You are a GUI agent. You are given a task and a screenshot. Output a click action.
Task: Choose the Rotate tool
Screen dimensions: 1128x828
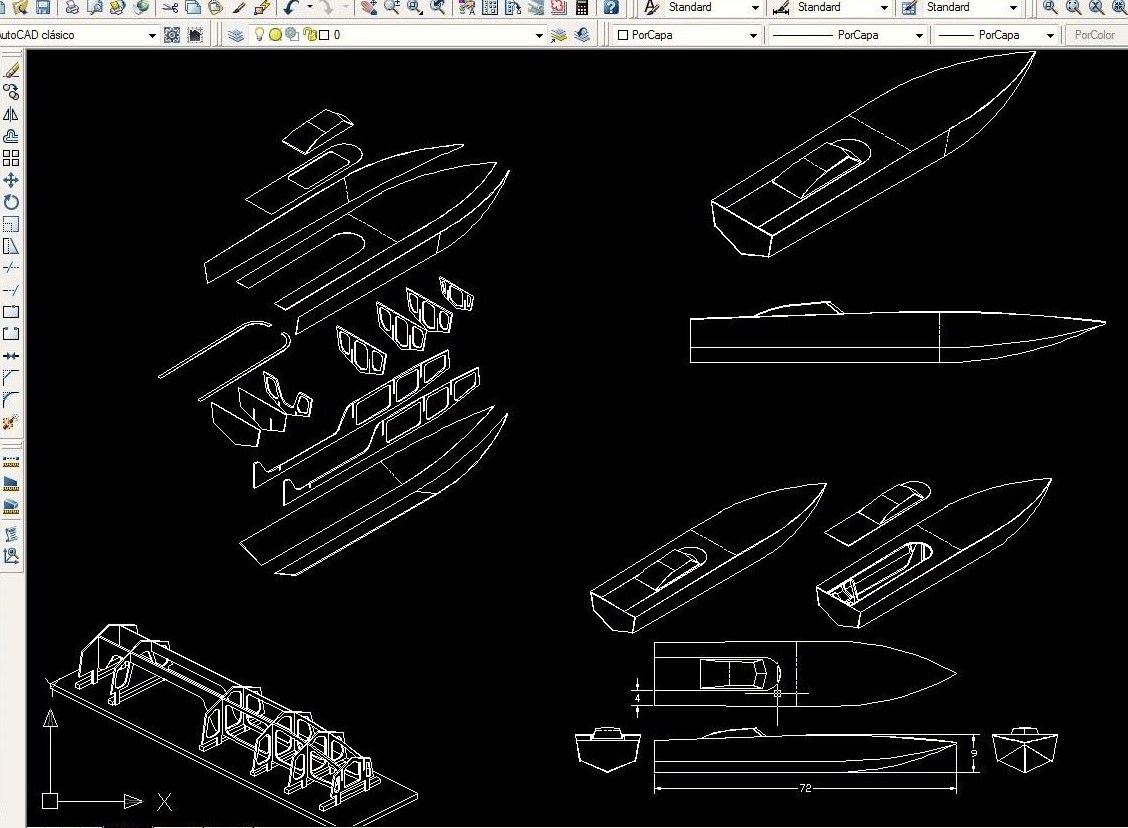[11, 202]
